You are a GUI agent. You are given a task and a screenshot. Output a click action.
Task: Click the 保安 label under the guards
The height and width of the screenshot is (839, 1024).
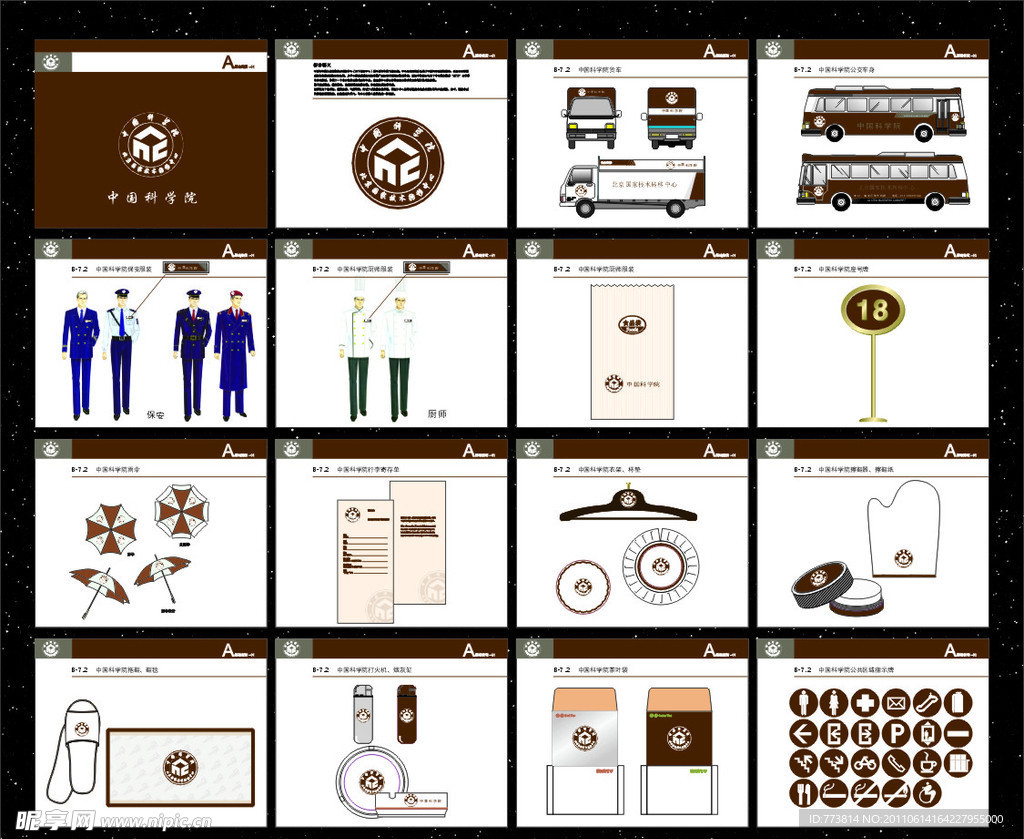155,414
